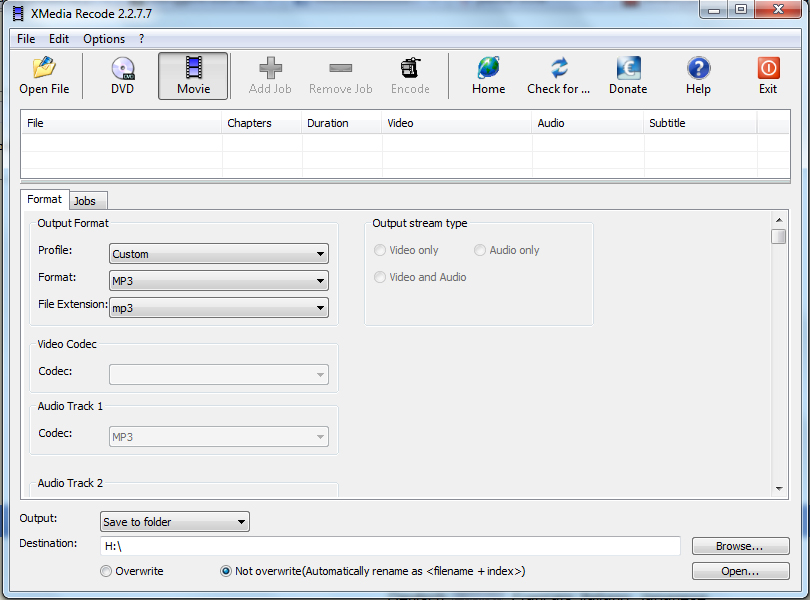Screen dimensions: 810x600
Task: Click the Check for updates icon
Action: [x=559, y=68]
